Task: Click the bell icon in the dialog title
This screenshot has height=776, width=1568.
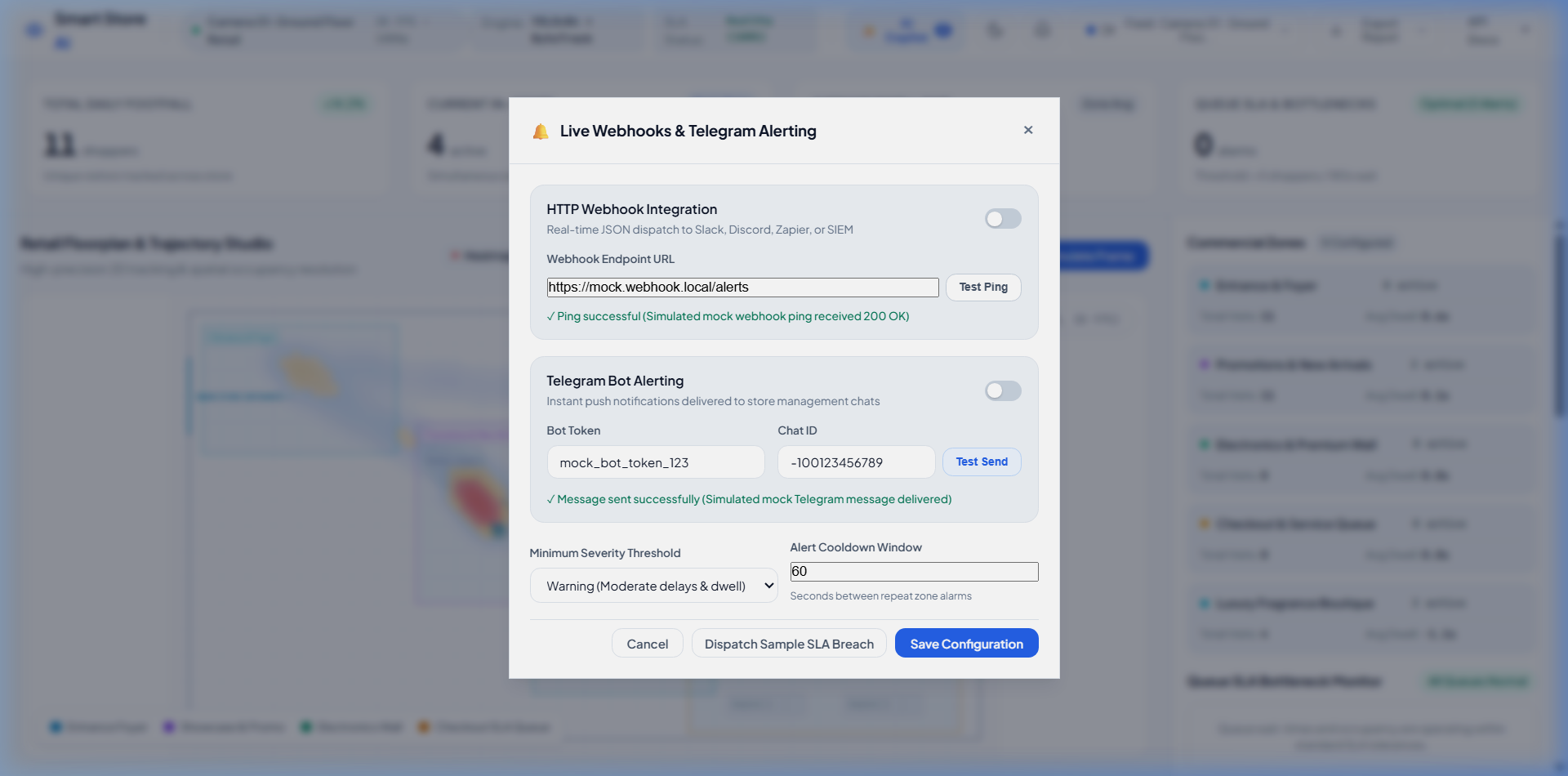Action: point(541,132)
